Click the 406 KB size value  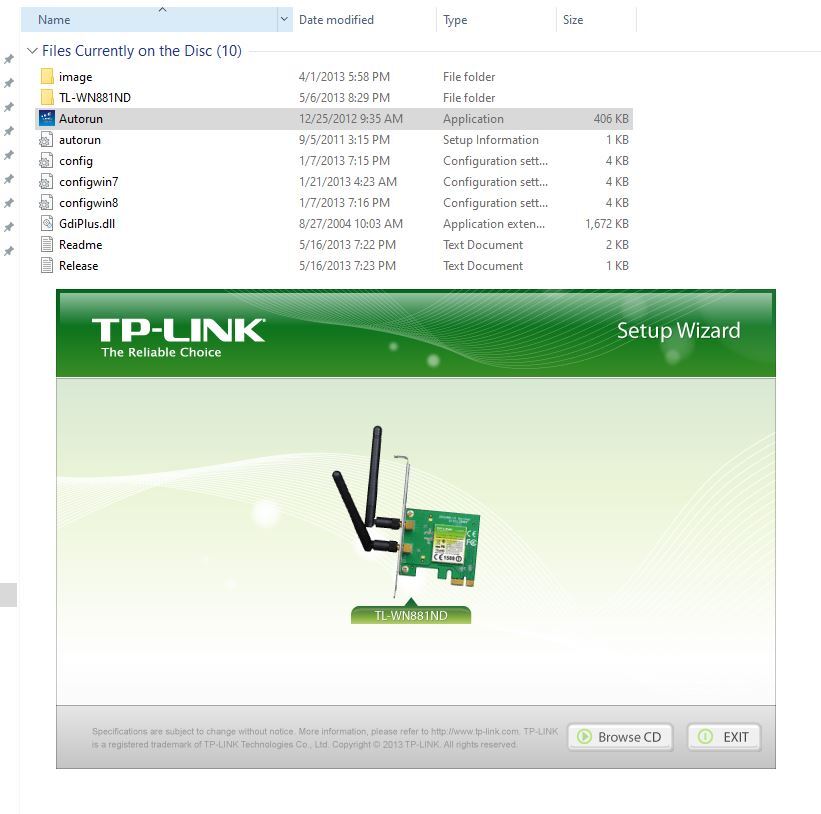(611, 119)
